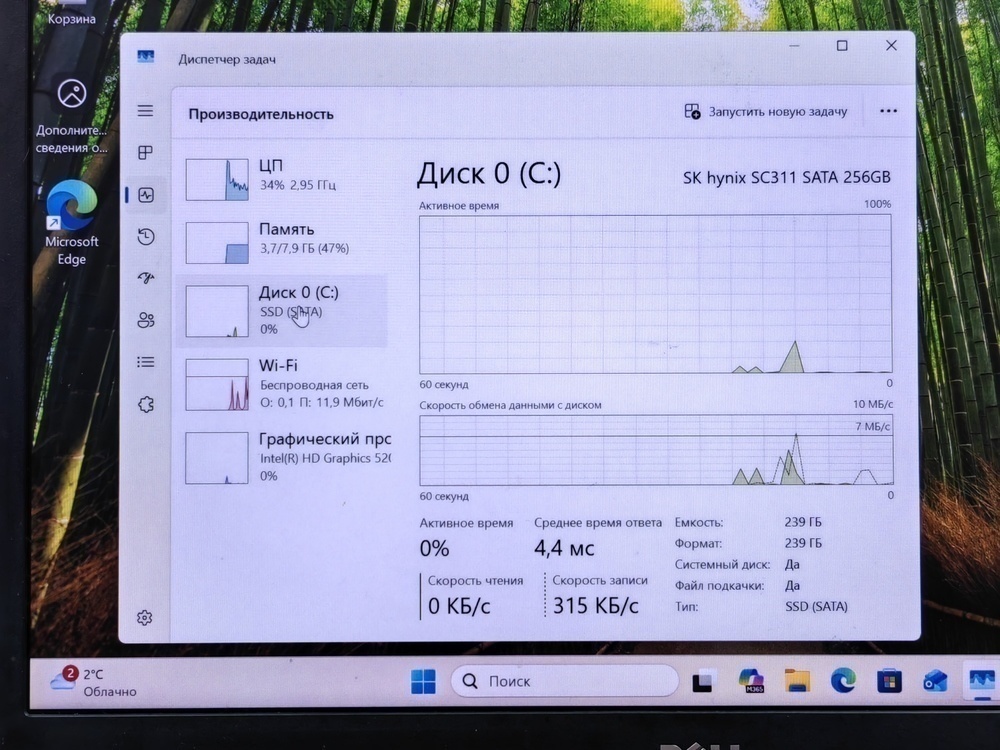Open the Details view
The image size is (1000, 750).
(x=145, y=362)
